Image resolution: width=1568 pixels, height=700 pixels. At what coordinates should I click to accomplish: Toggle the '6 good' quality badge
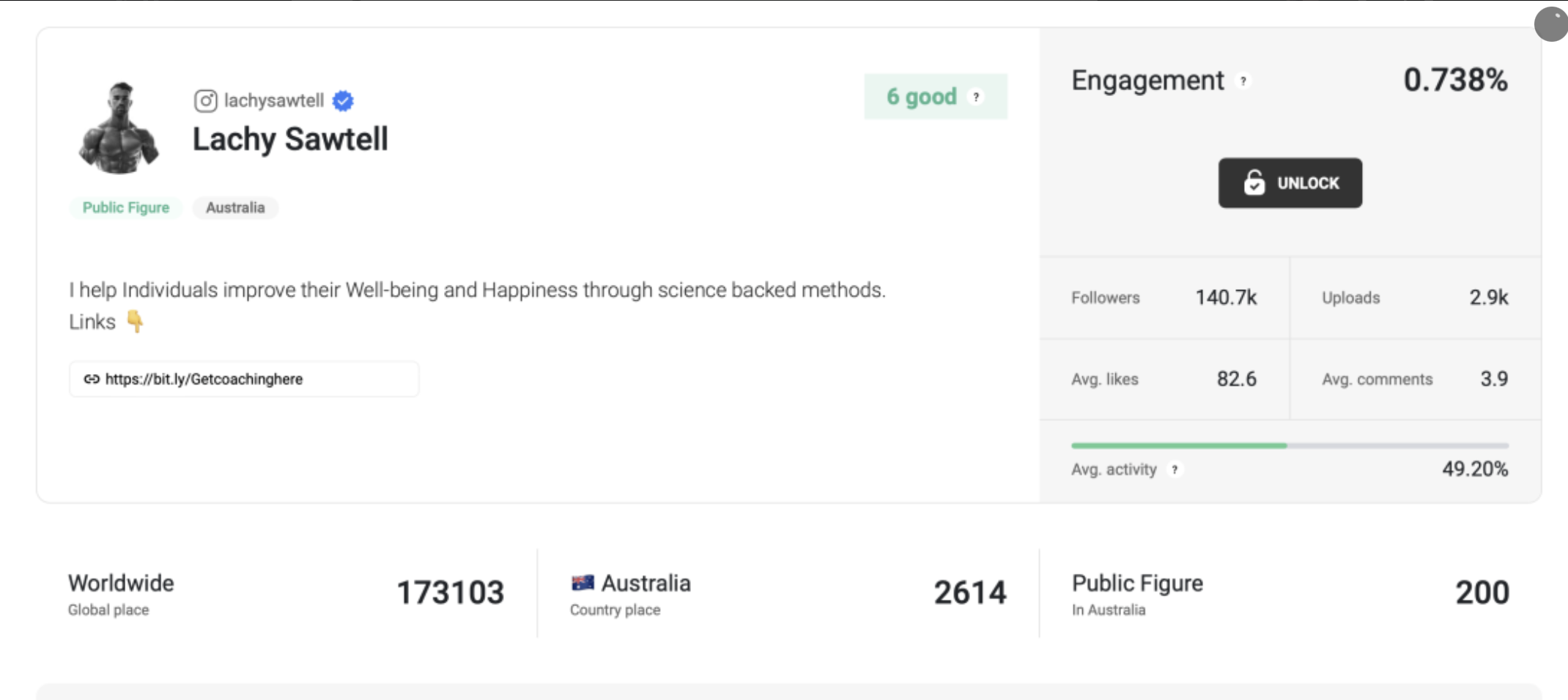(921, 96)
